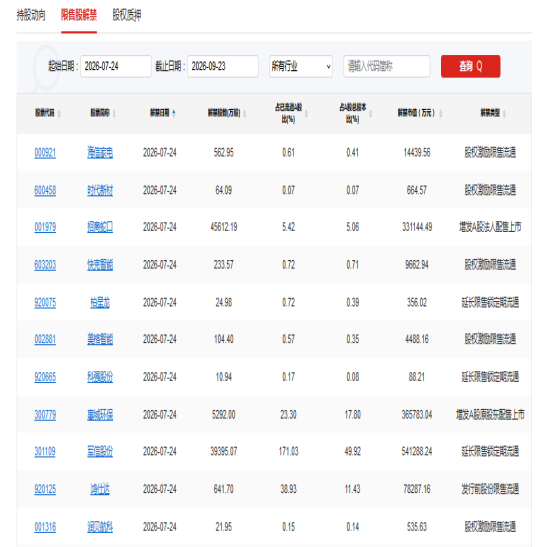This screenshot has height=547, width=548.
Task: Open the 惠城环保 stock name link
Action: coord(100,415)
